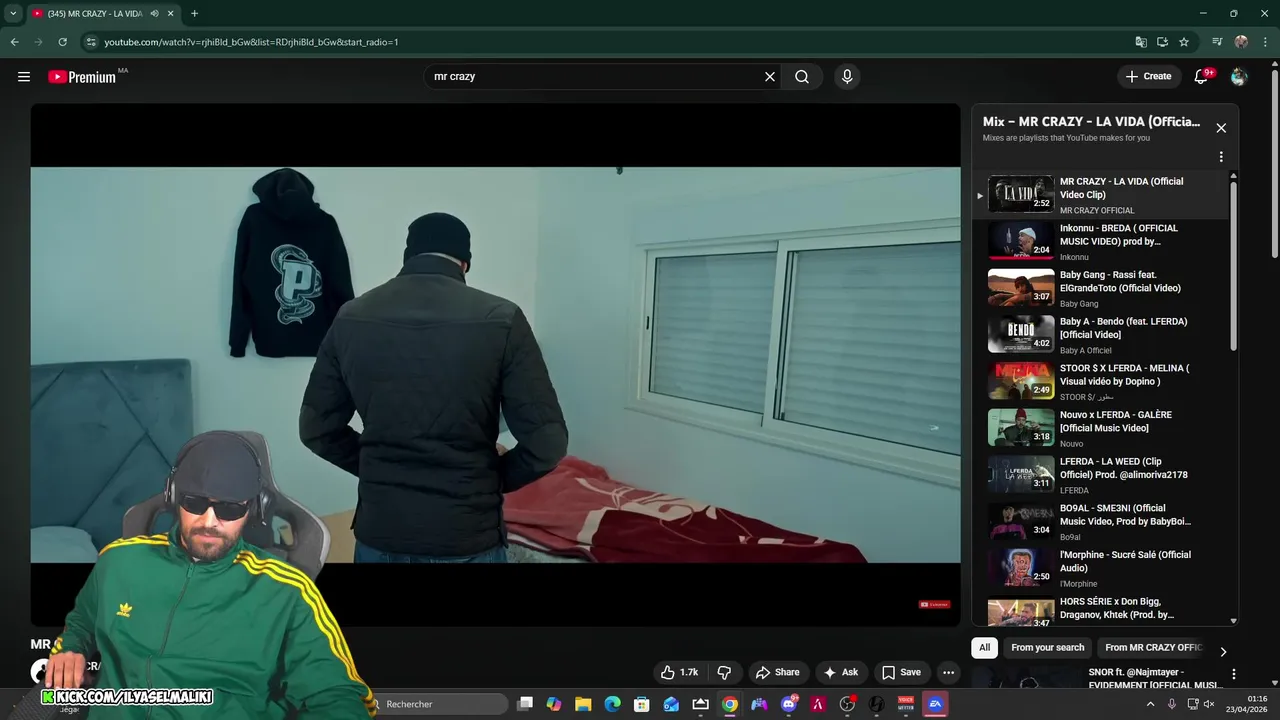Open Google Translate icon in address bar

1141,42
